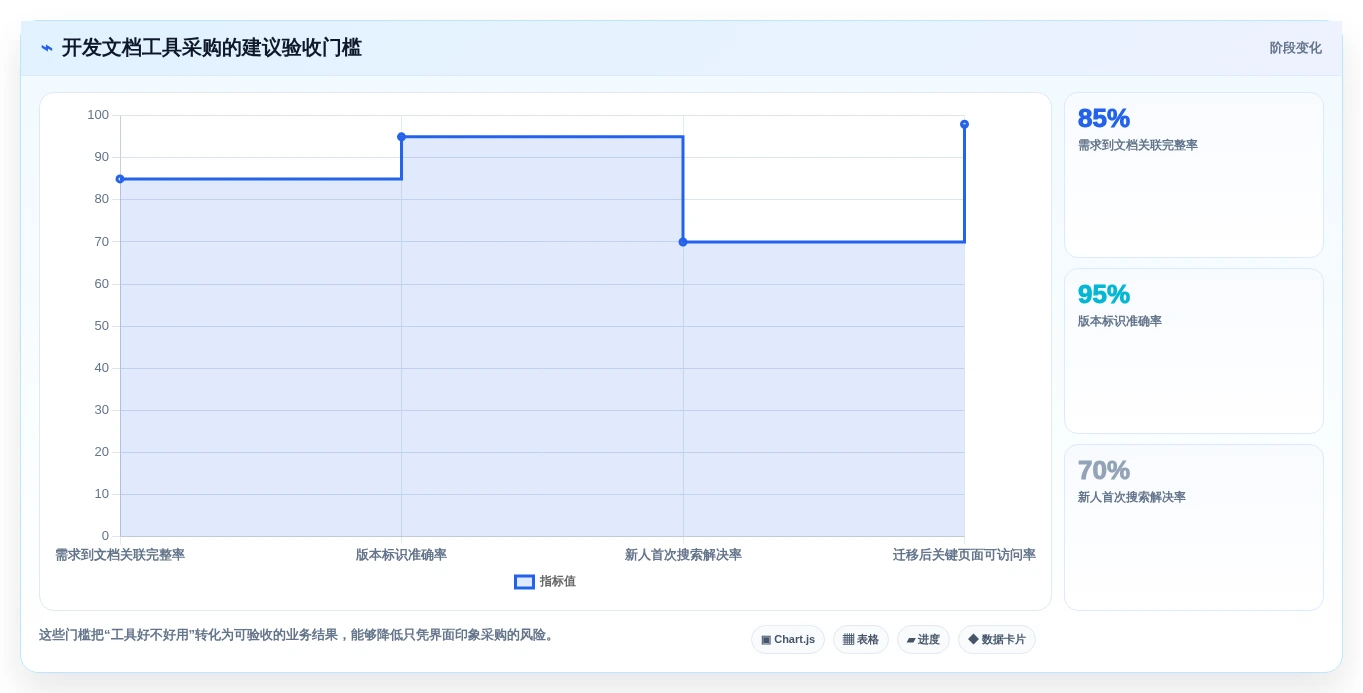
Task: Select the Chart.js tag chip
Action: coord(788,640)
